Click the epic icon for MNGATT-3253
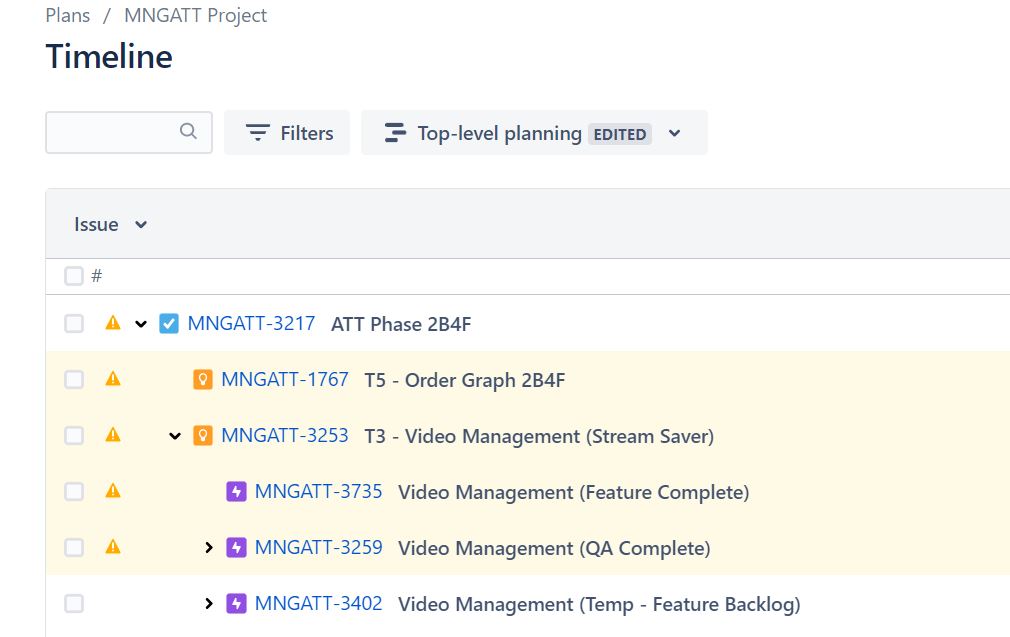This screenshot has width=1010, height=637. coord(205,436)
